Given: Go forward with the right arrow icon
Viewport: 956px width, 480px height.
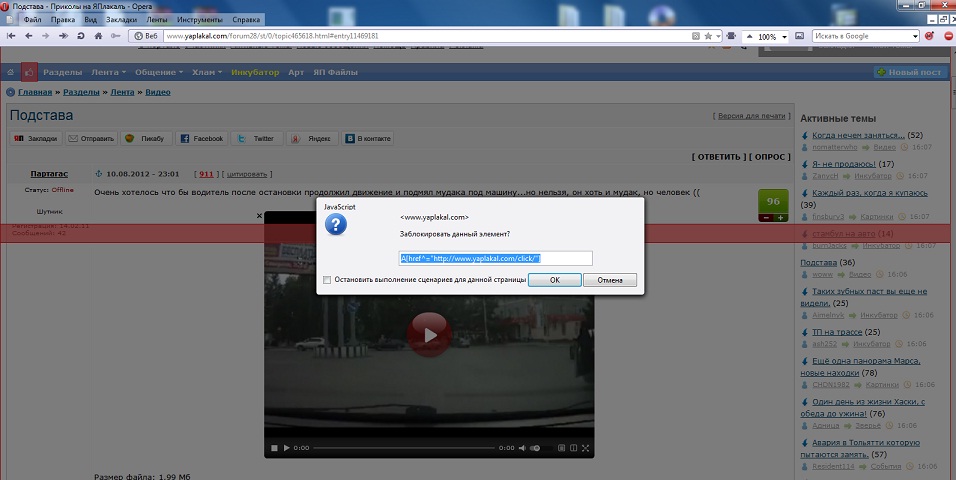Looking at the screenshot, I should (x=46, y=36).
